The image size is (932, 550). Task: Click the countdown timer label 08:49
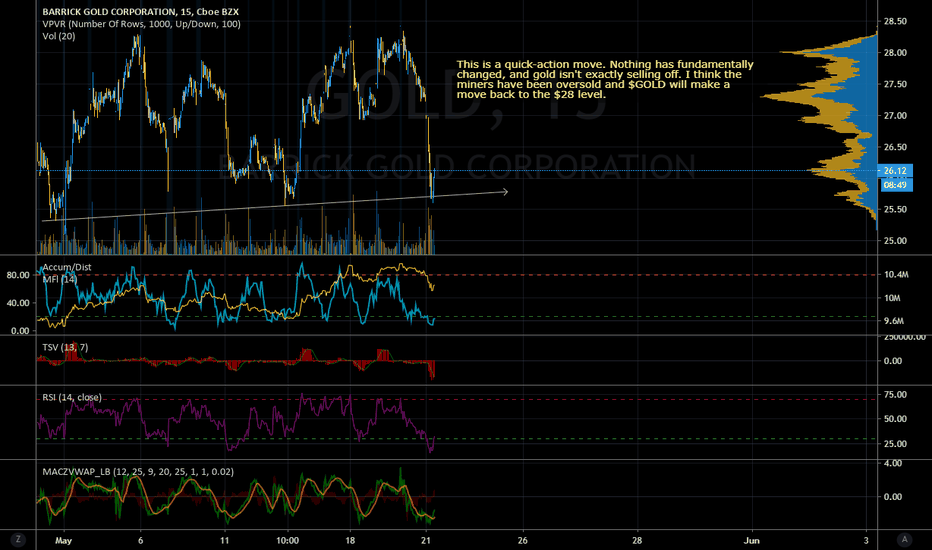(x=895, y=185)
